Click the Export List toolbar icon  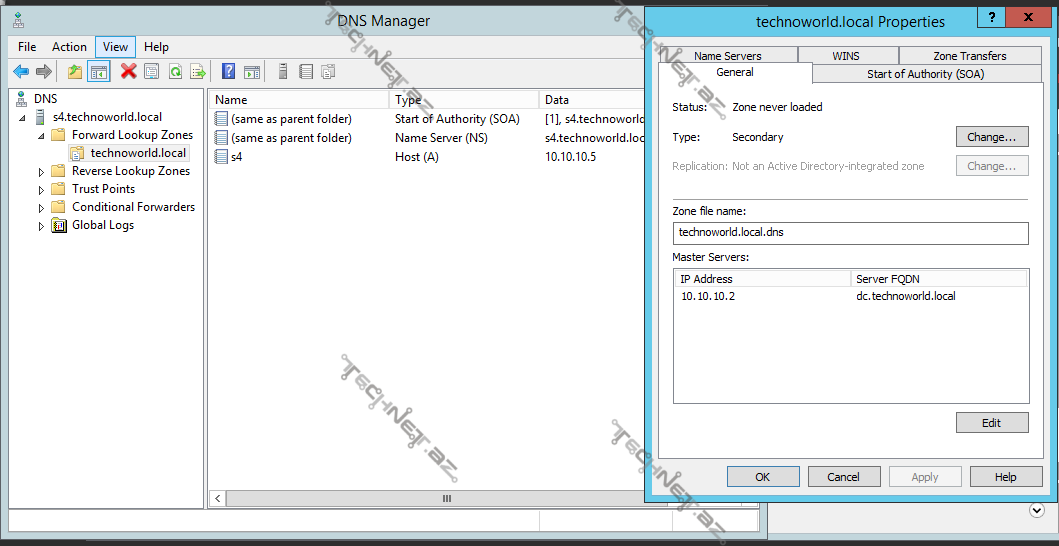198,71
